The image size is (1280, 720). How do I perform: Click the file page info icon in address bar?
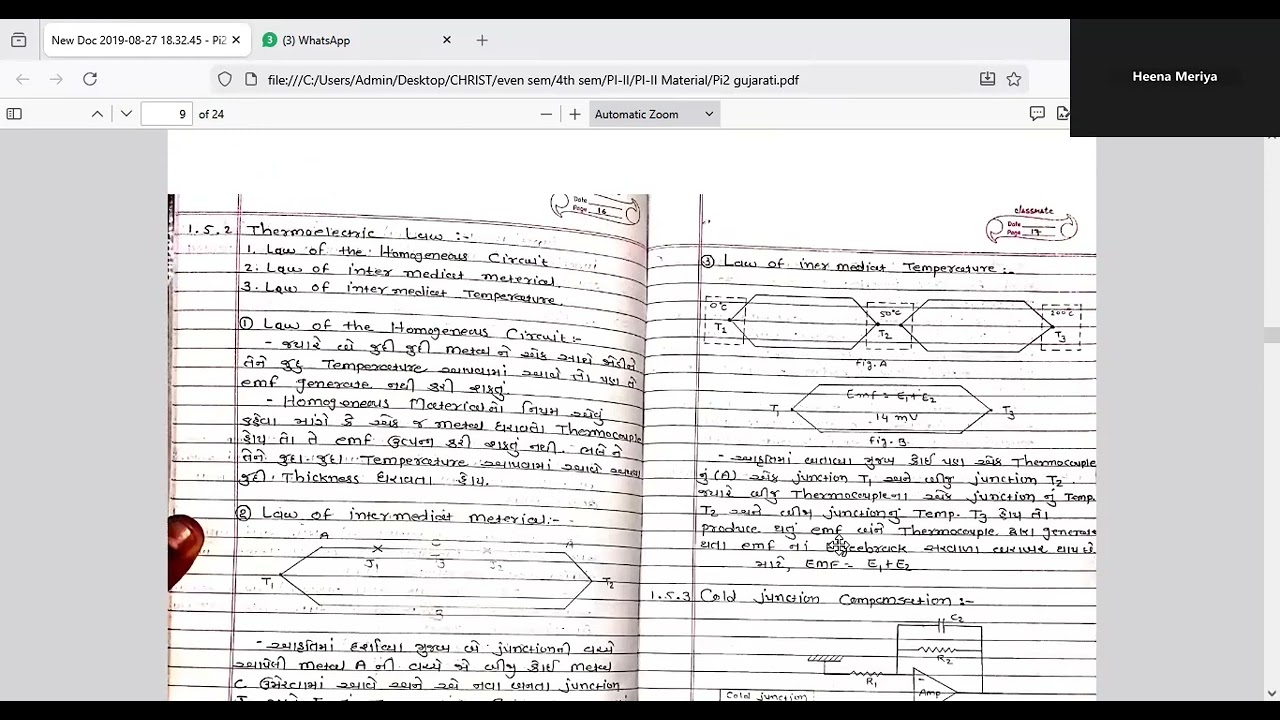[x=250, y=79]
